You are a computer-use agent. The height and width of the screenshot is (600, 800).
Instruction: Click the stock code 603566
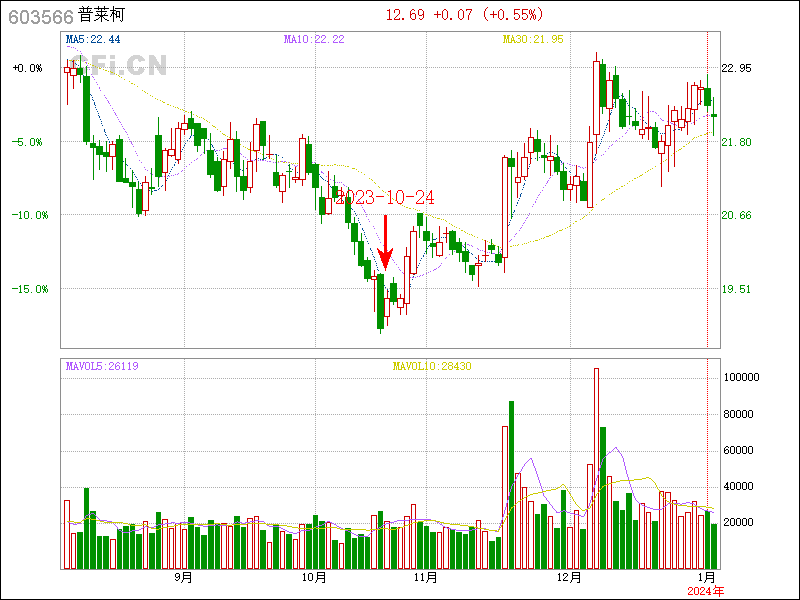[40, 16]
